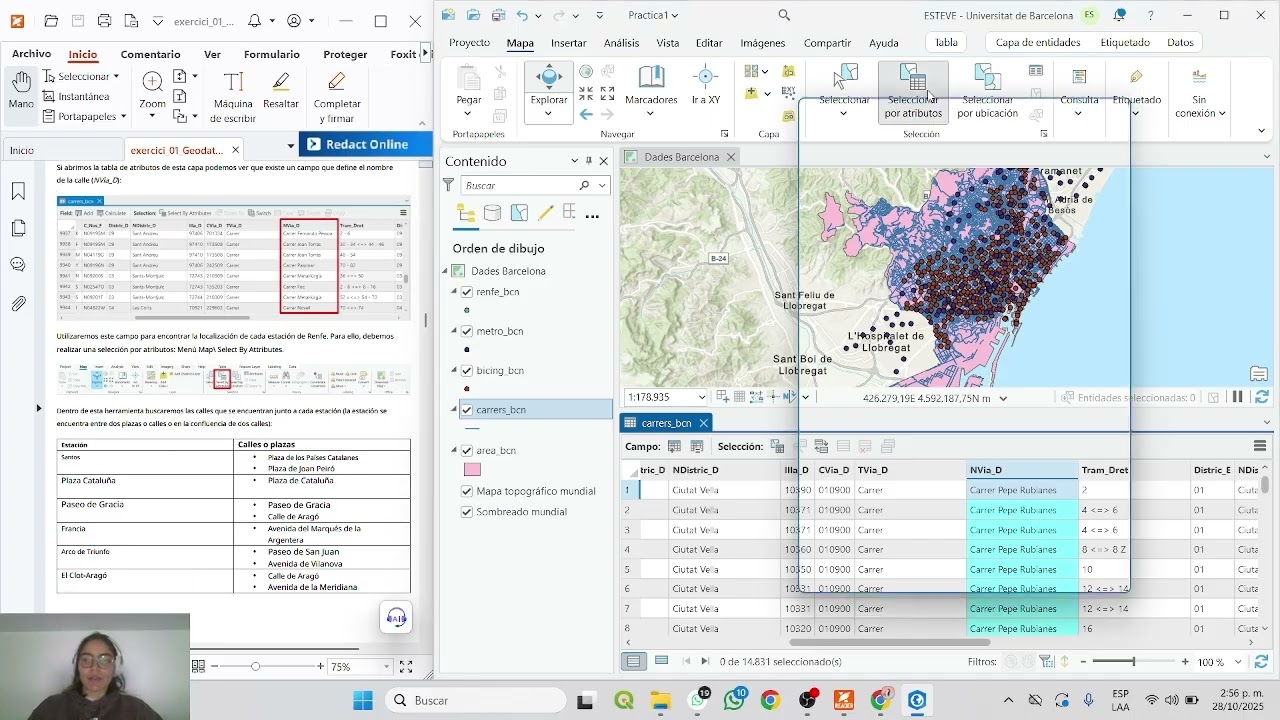Open the Análisis ribbon tab
This screenshot has height=720, width=1280.
(621, 43)
